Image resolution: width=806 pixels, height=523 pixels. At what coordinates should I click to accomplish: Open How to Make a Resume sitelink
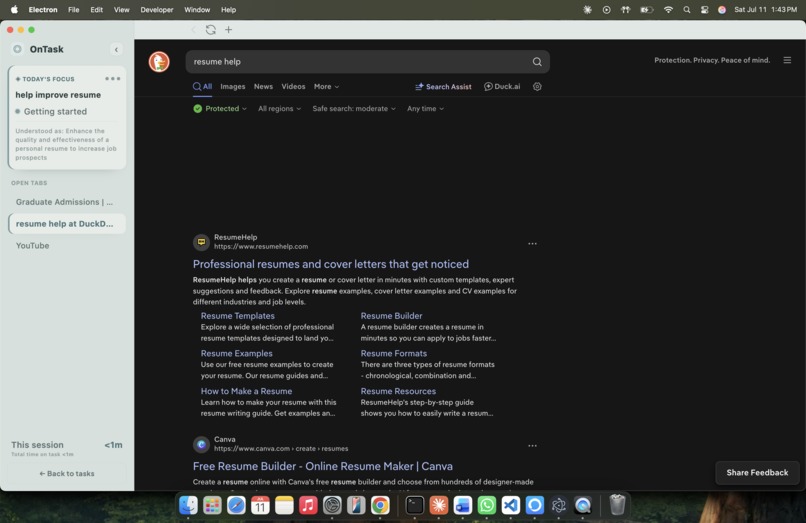pyautogui.click(x=246, y=391)
